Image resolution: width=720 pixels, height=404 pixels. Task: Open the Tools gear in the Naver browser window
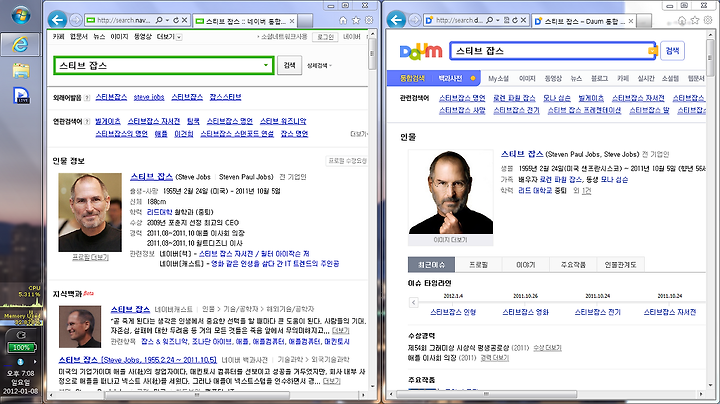click(x=369, y=20)
